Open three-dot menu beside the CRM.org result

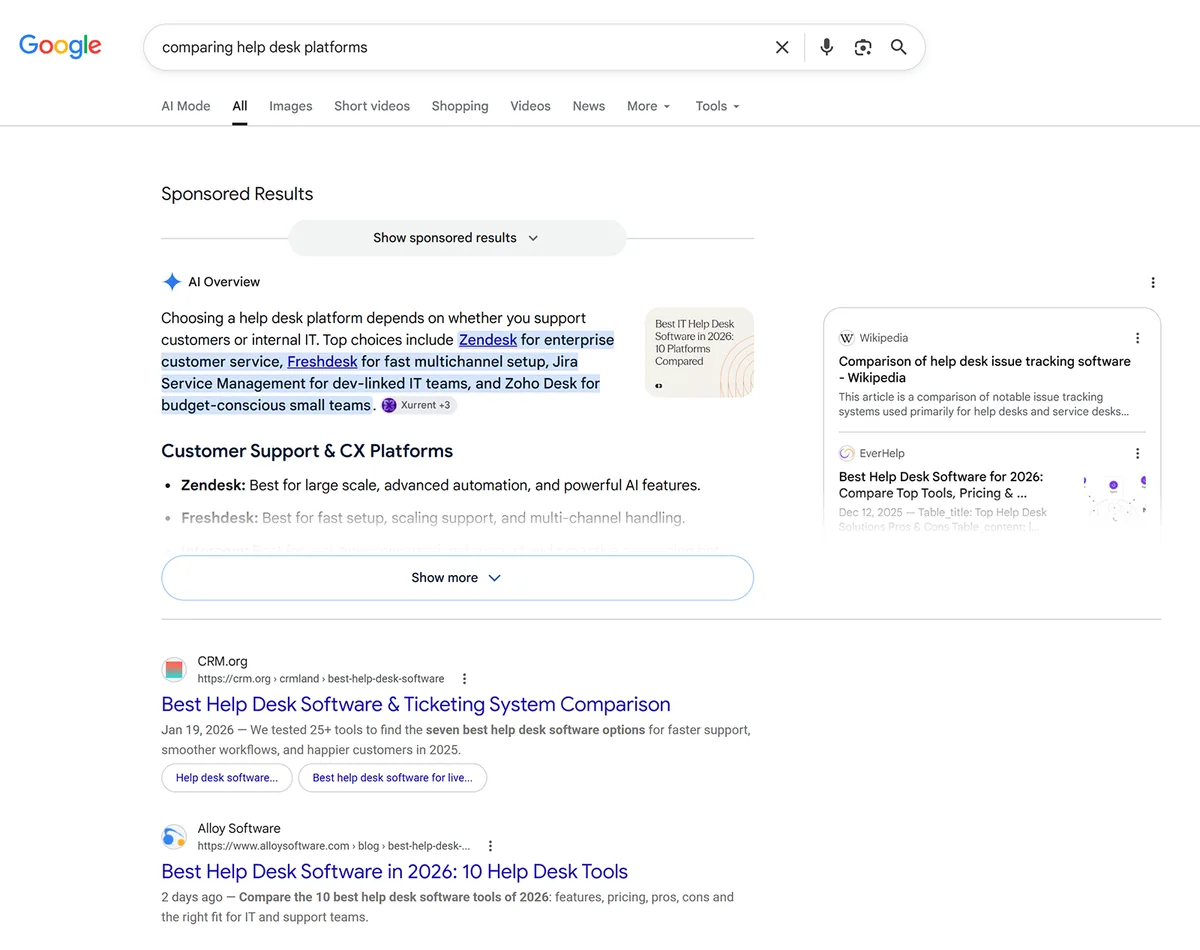[x=464, y=678]
